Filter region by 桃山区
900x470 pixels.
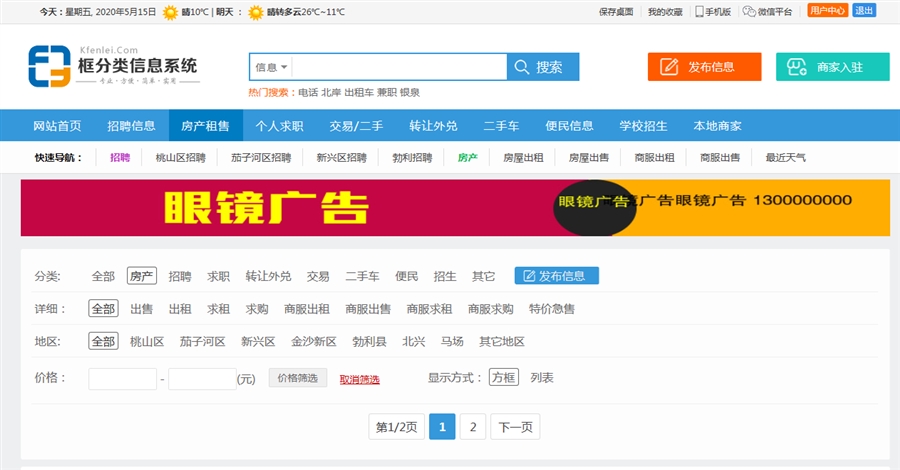(x=147, y=341)
